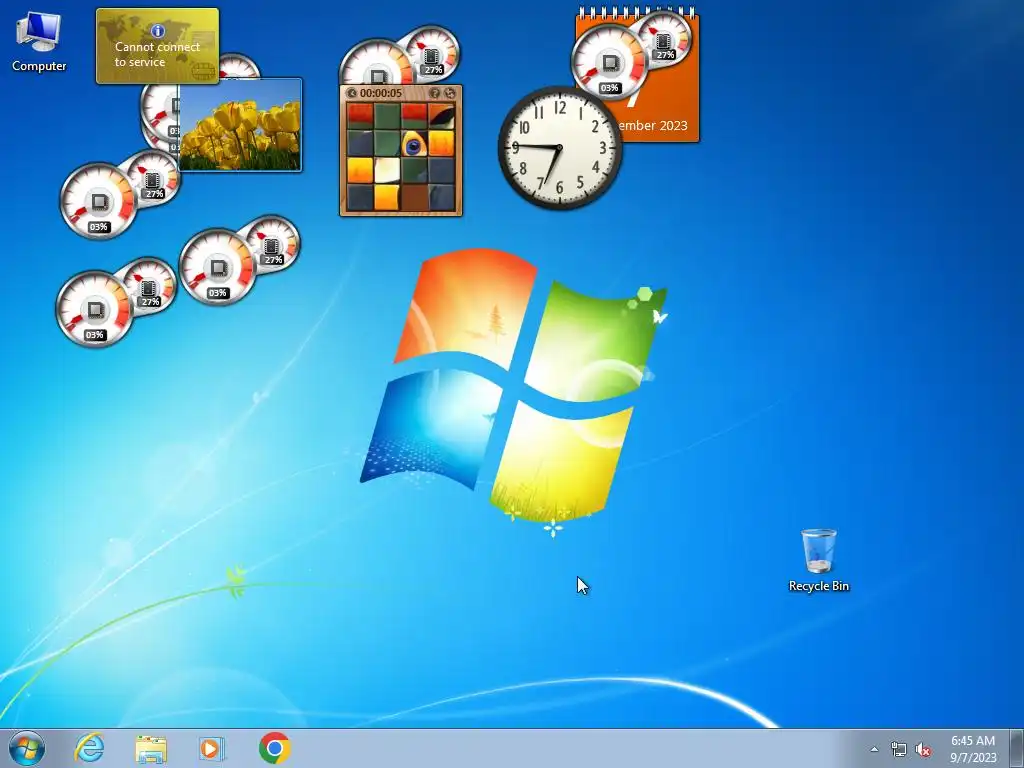This screenshot has width=1024, height=768.
Task: Show the puzzle solution picture icon
Action: tap(434, 93)
